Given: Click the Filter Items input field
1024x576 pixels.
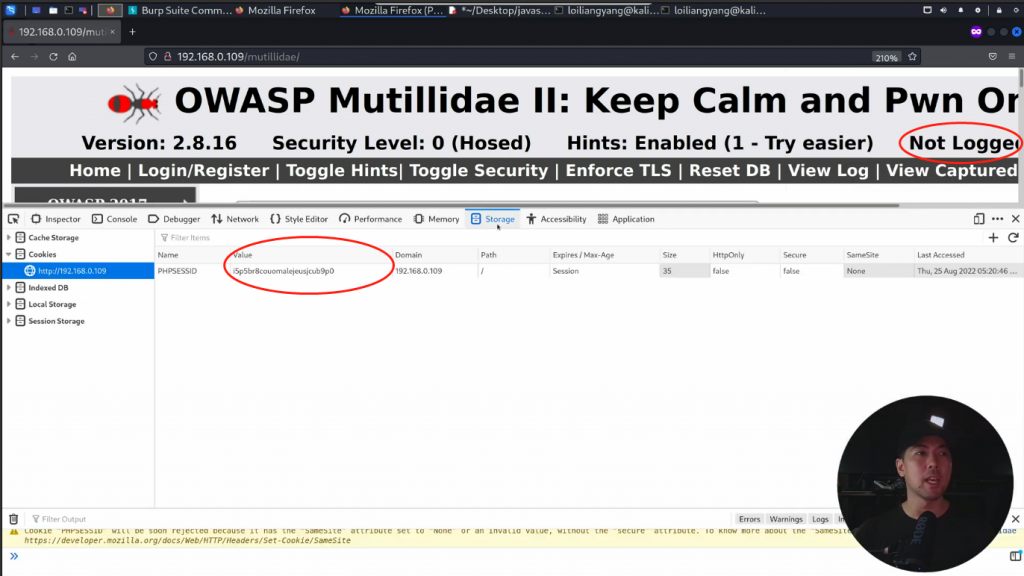Looking at the screenshot, I should pyautogui.click(x=568, y=238).
